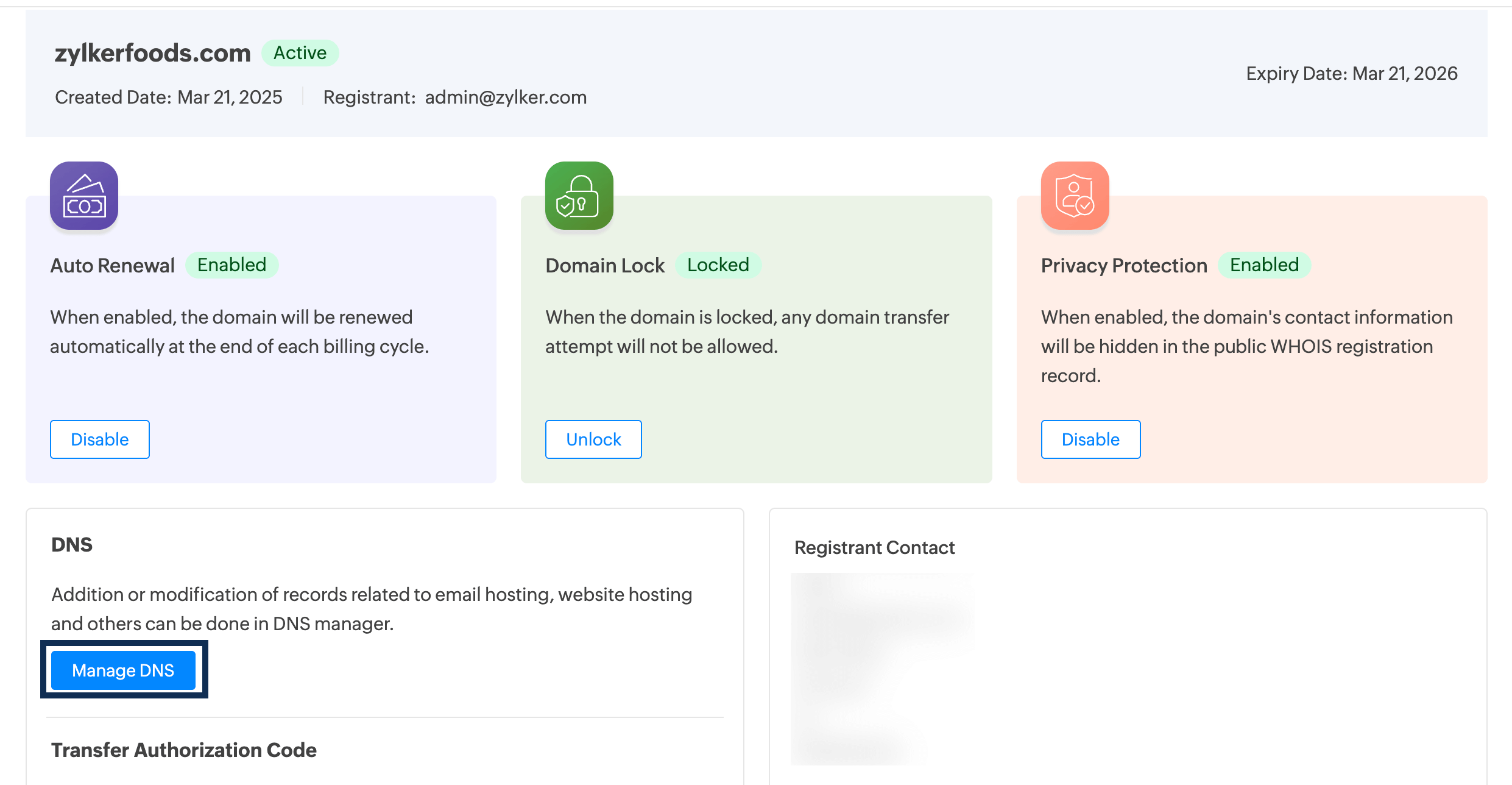Viewport: 1512px width, 785px height.
Task: Unlock the domain transfer lock
Action: 593,439
